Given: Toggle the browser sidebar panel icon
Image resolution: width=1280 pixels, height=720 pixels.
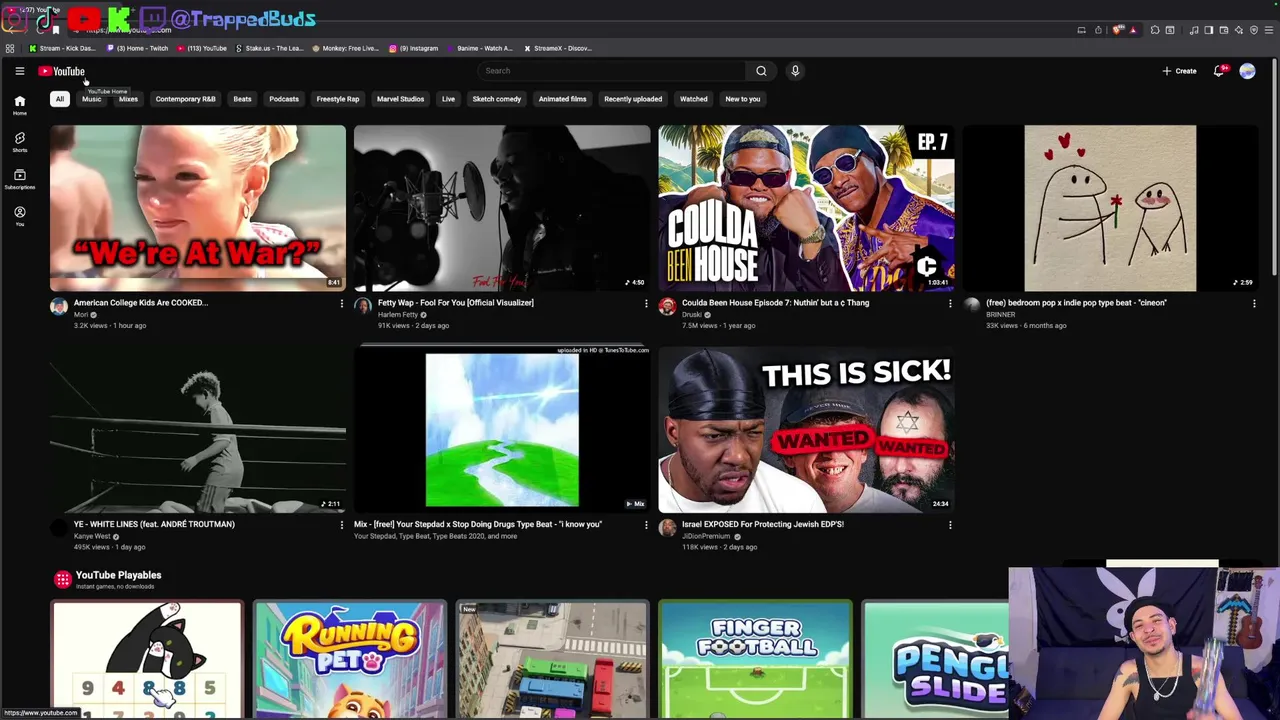Looking at the screenshot, I should pyautogui.click(x=1209, y=30).
